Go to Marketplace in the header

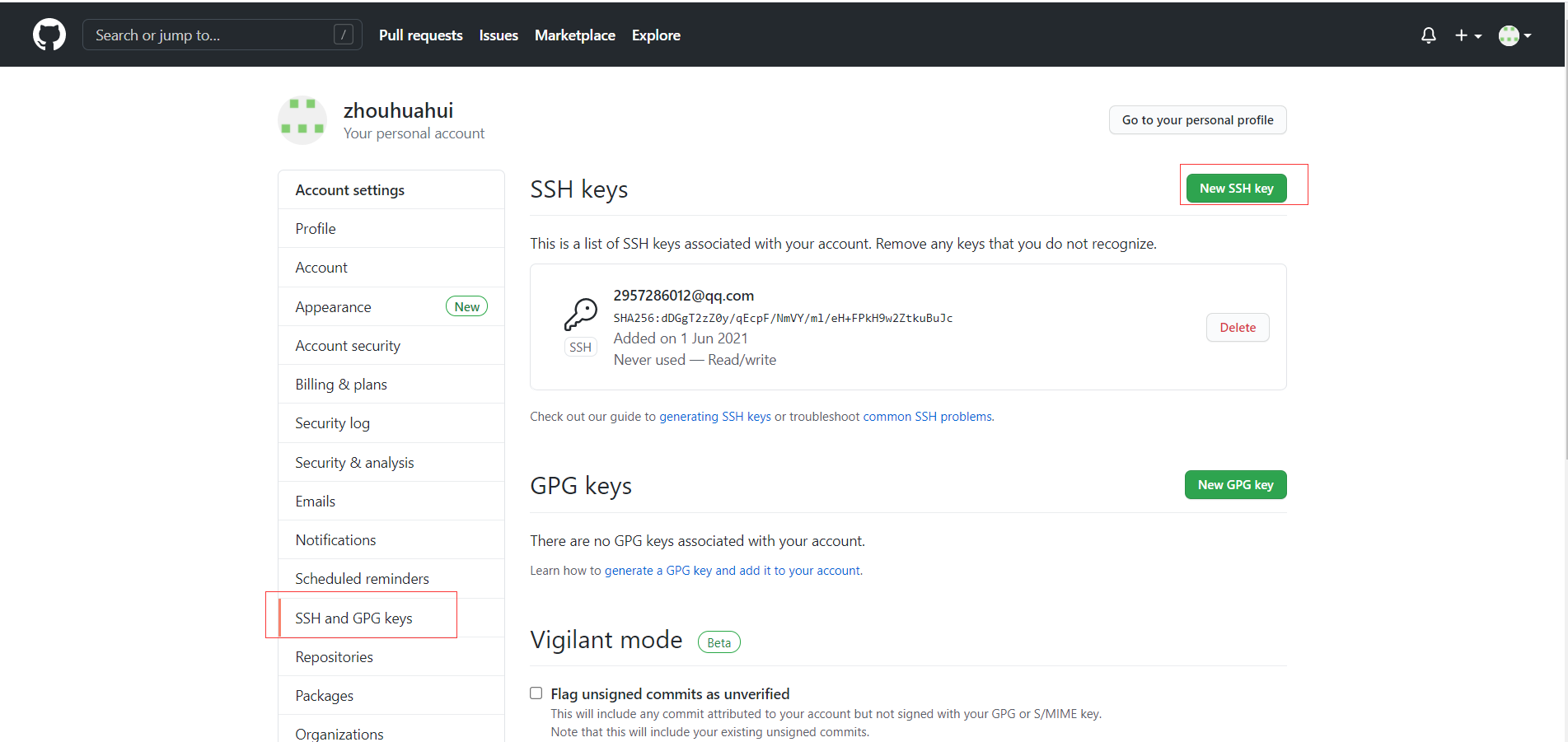pos(574,35)
